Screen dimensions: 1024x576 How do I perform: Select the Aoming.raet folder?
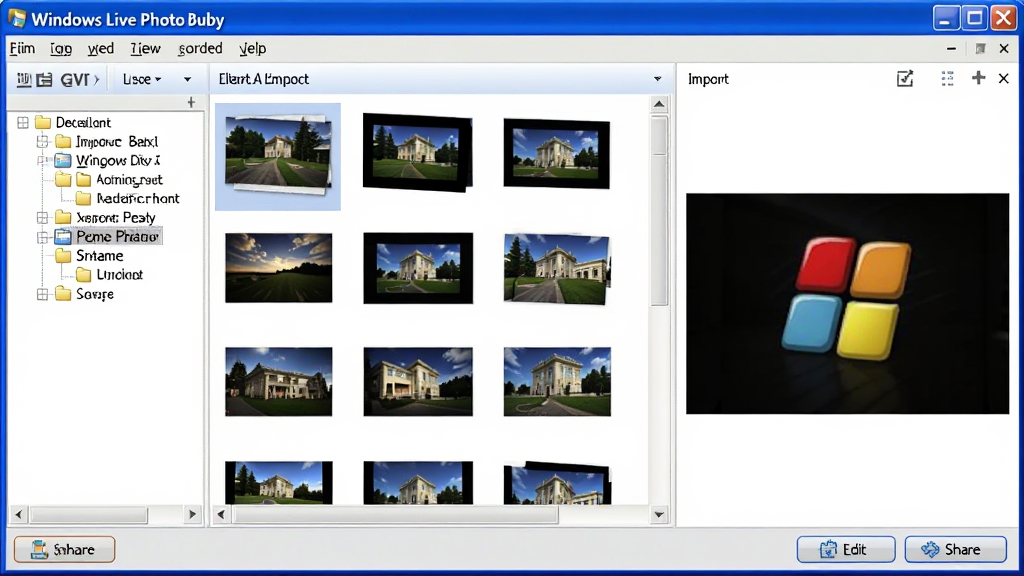[119, 179]
